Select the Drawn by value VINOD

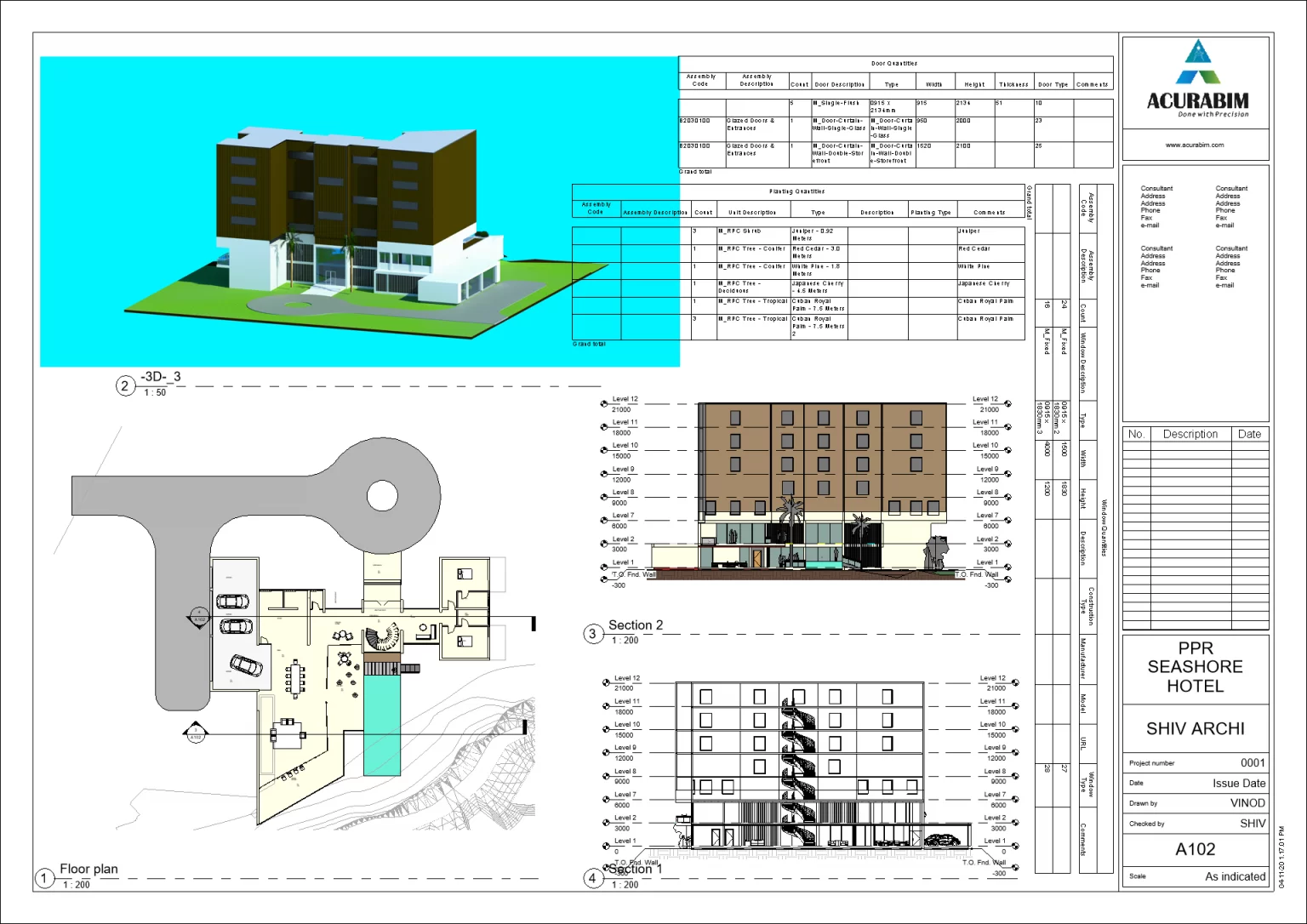point(1247,803)
